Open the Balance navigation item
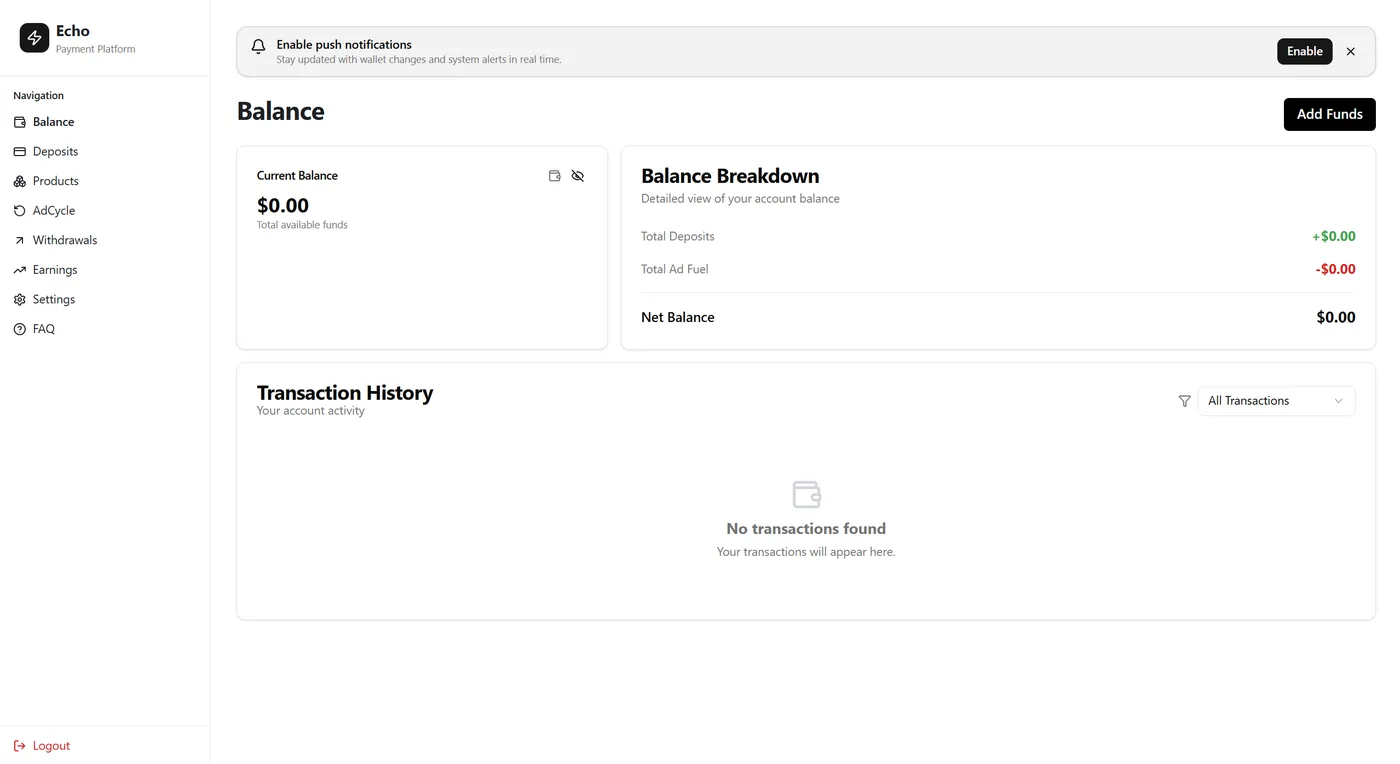The width and height of the screenshot is (1400, 764). pyautogui.click(x=104, y=122)
